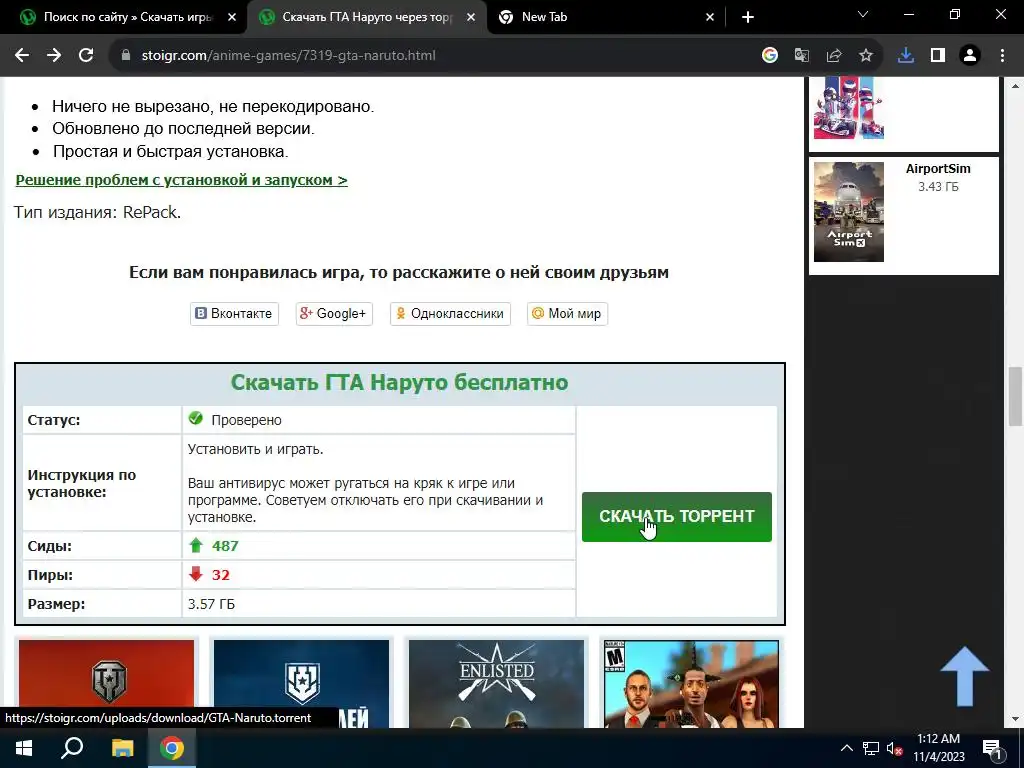The width and height of the screenshot is (1024, 768).
Task: Open the AirportSim game thumbnail
Action: coord(848,212)
